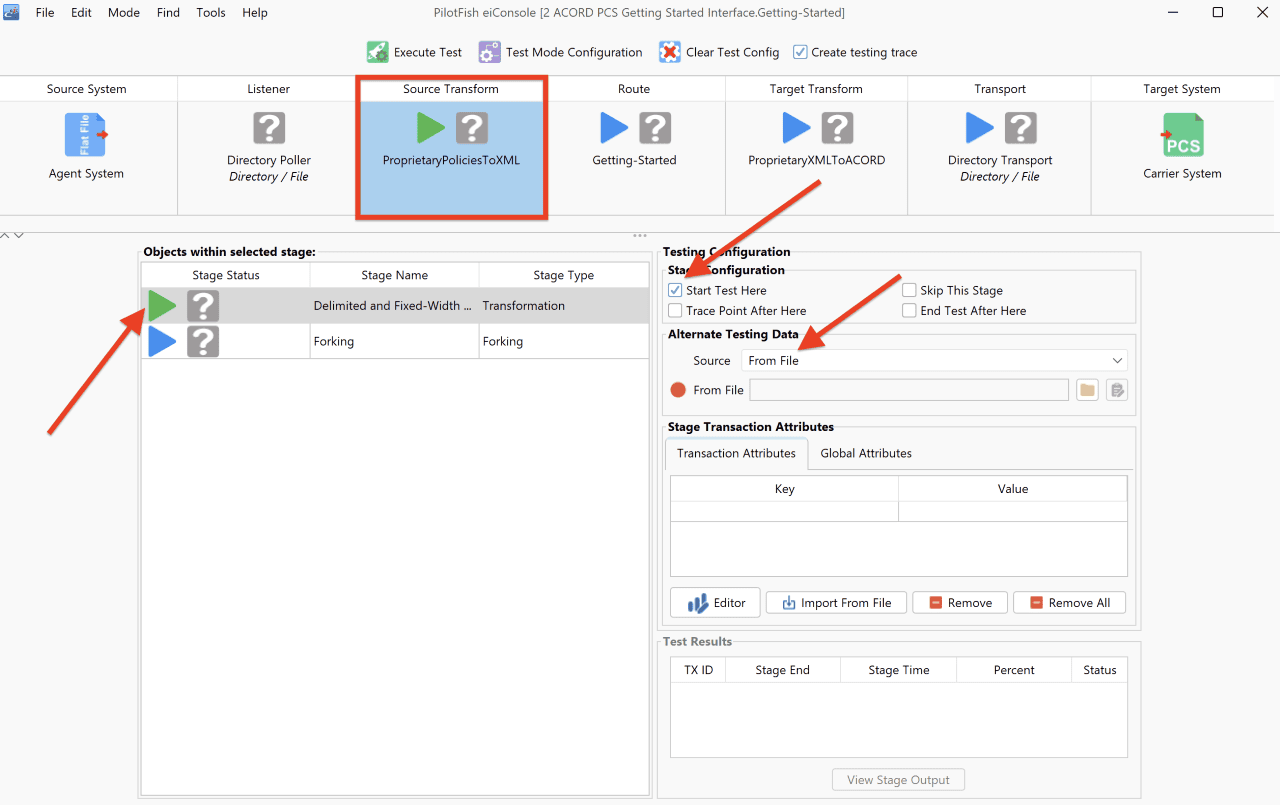Screen dimensions: 1280x805
Task: Click question mark icon in Forking row
Action: click(203, 342)
